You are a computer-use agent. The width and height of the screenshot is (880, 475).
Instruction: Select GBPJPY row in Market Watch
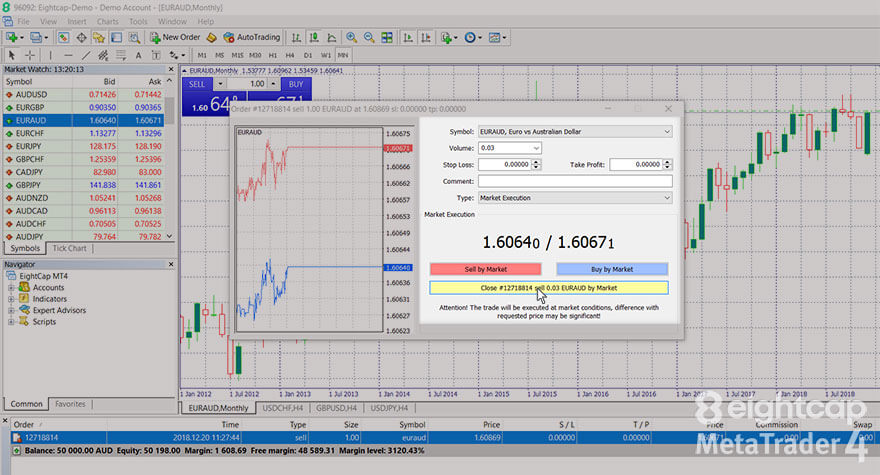[x=84, y=185]
